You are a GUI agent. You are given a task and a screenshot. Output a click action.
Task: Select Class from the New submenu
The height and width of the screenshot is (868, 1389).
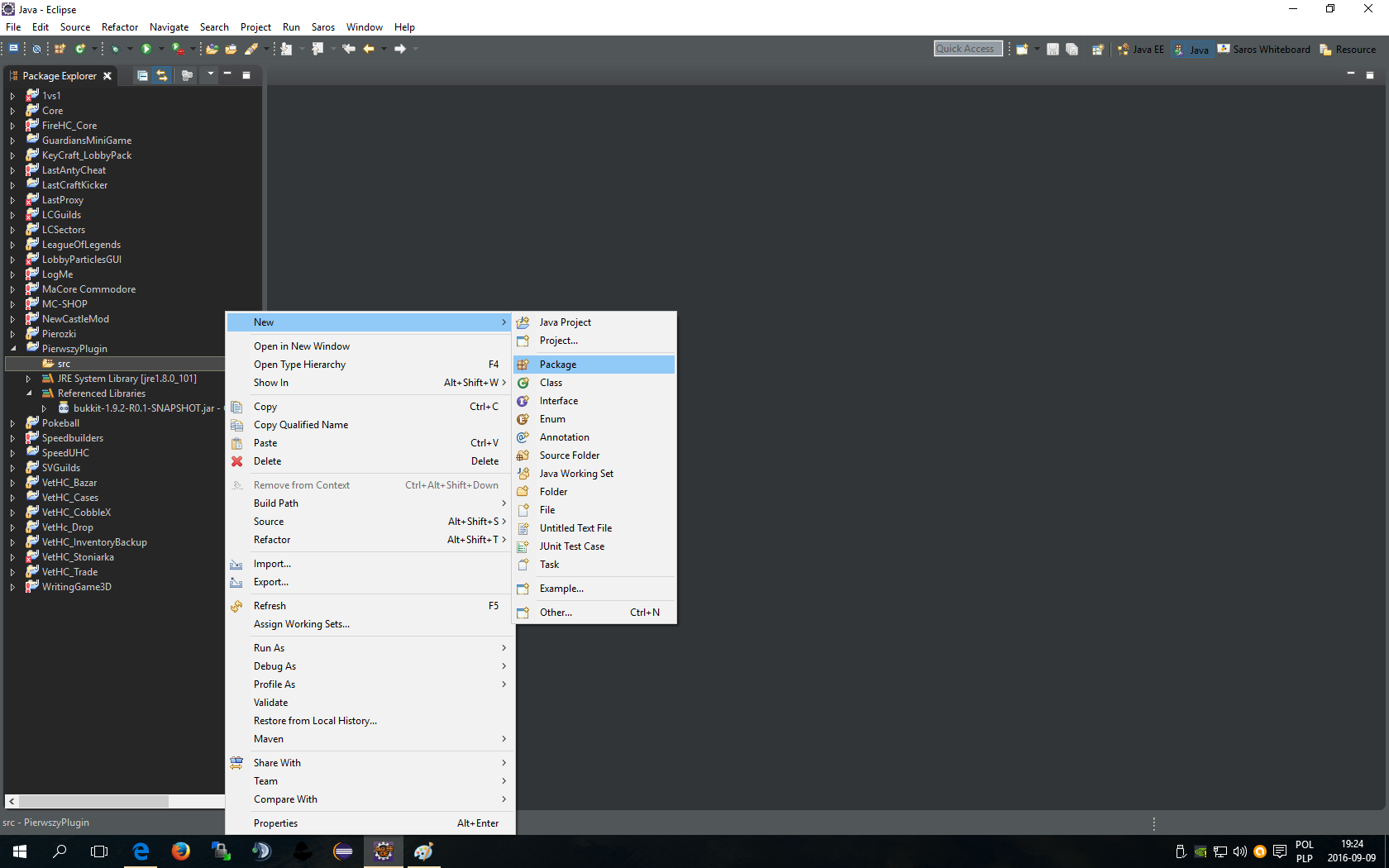tap(551, 383)
